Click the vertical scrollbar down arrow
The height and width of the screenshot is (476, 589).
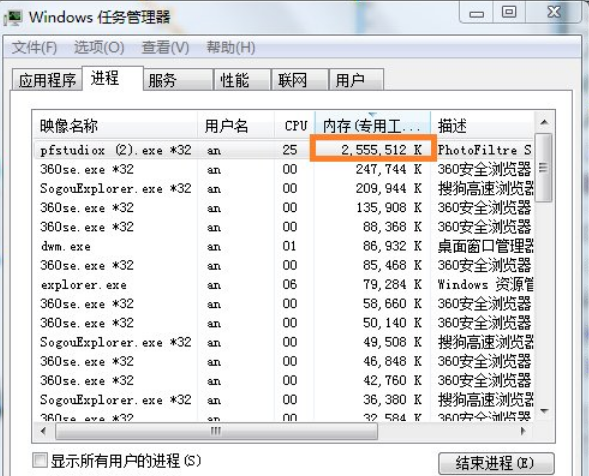[544, 411]
